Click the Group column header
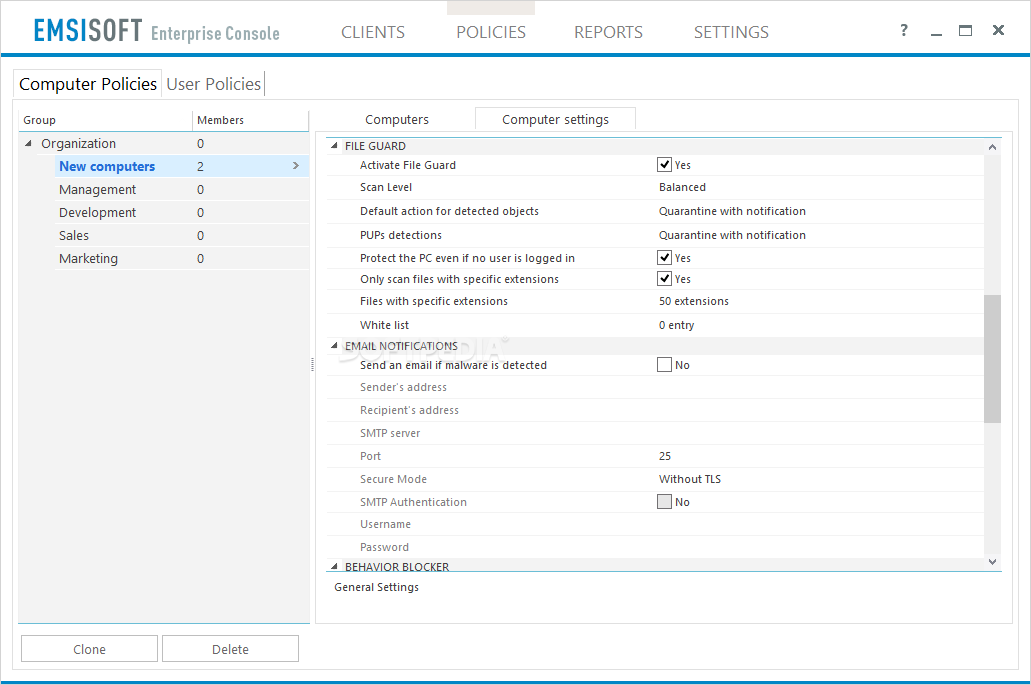This screenshot has width=1031, height=685. point(105,120)
